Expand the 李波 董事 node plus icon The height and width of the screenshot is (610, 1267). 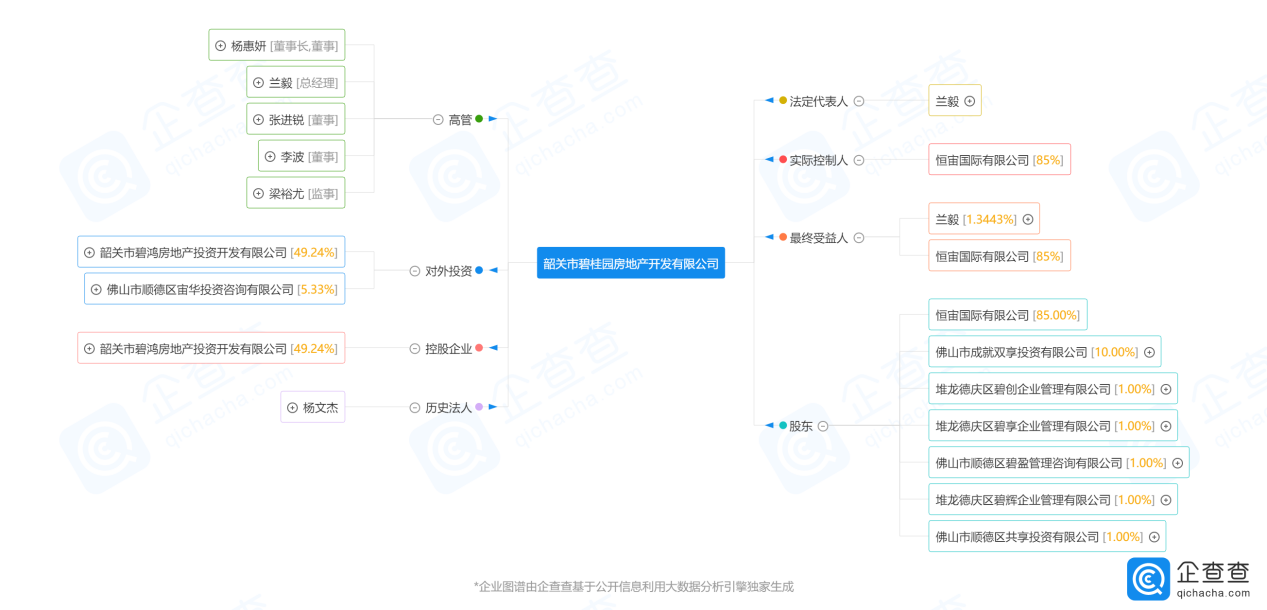tap(271, 157)
